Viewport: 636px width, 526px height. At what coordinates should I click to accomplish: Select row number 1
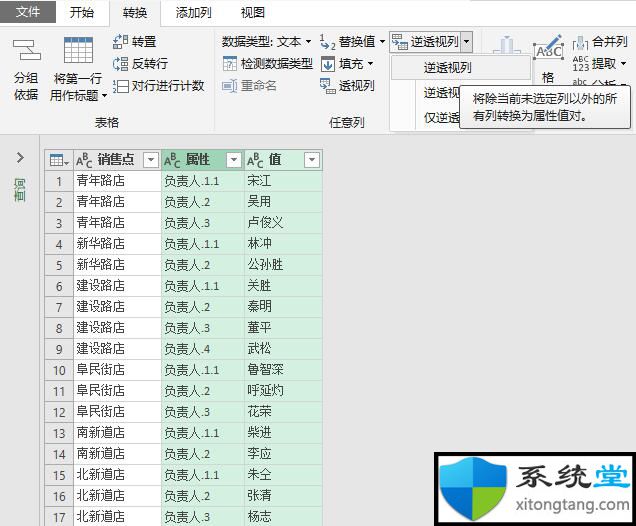[59, 181]
